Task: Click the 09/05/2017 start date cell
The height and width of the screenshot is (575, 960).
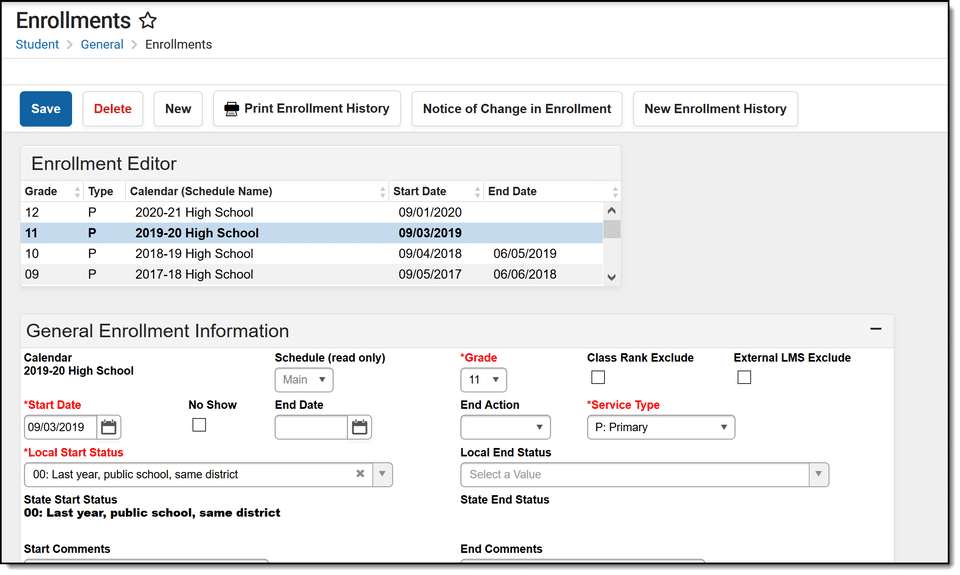Action: (430, 274)
